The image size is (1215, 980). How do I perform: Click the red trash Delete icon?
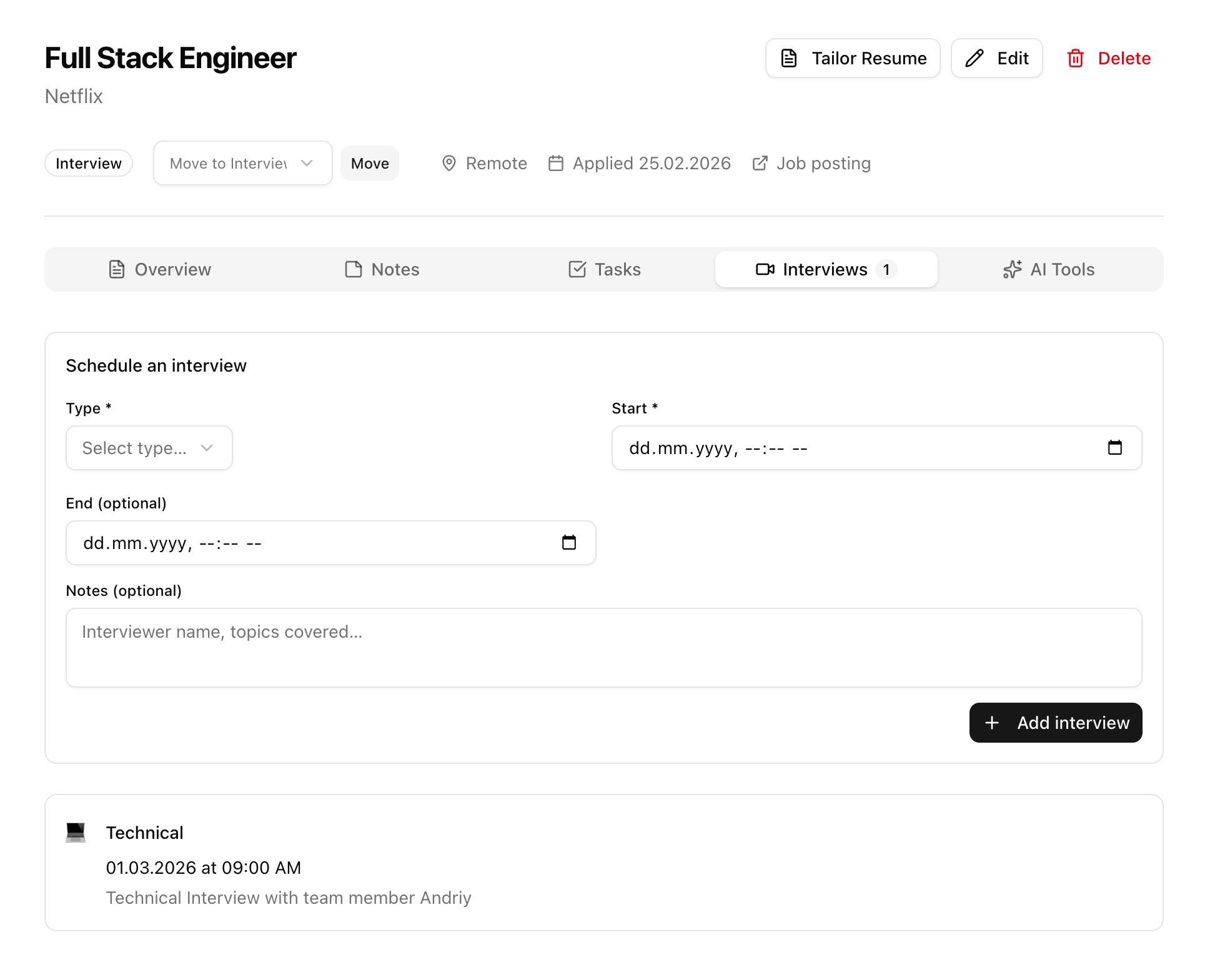click(1075, 58)
